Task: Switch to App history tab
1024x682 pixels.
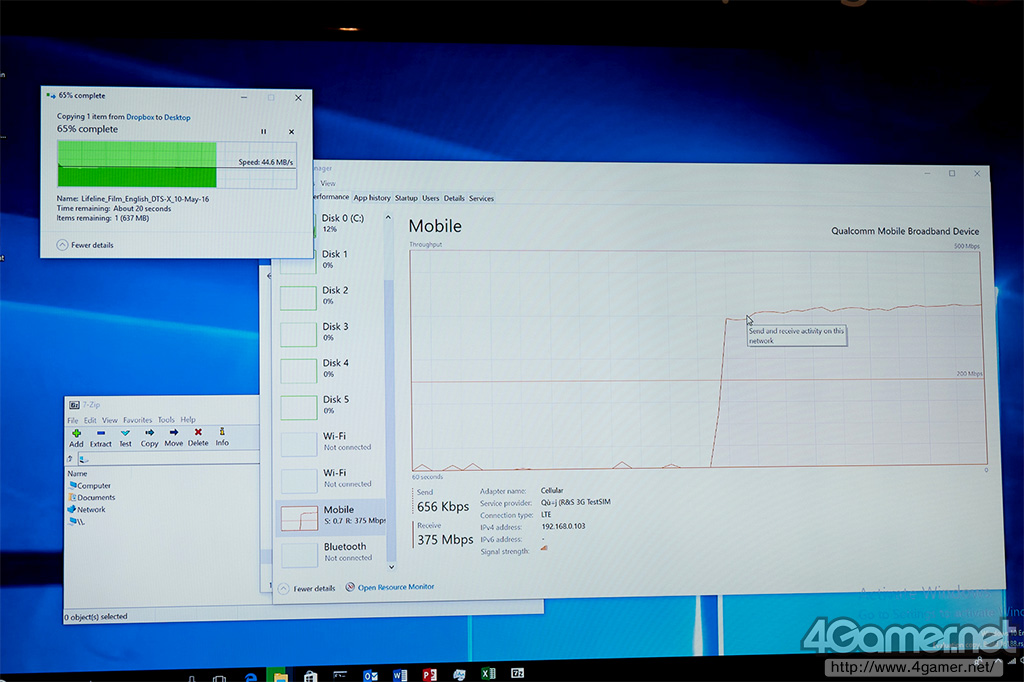Action: coord(372,198)
